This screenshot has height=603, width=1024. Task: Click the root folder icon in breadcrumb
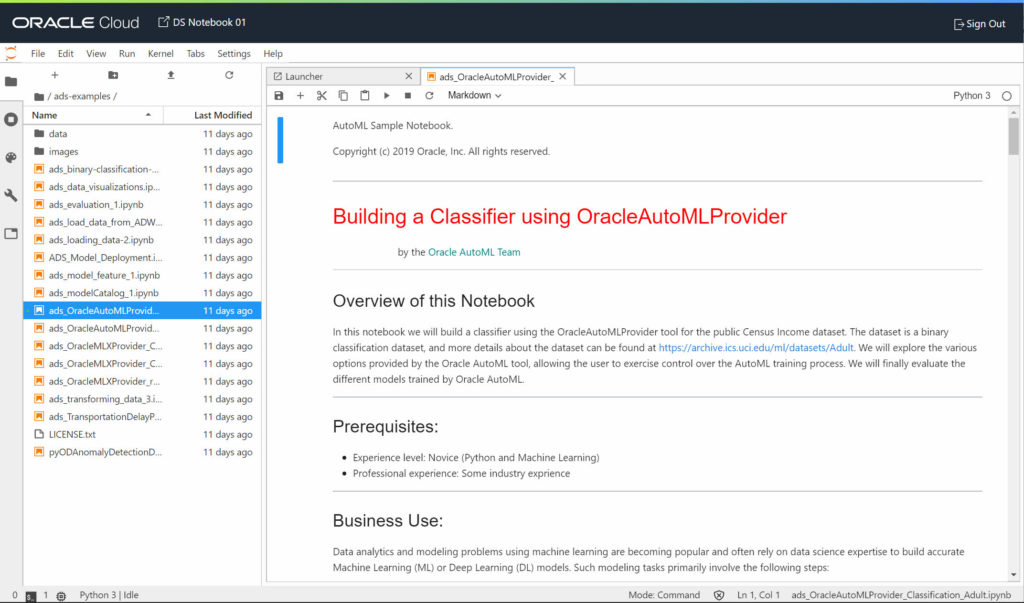pyautogui.click(x=39, y=97)
